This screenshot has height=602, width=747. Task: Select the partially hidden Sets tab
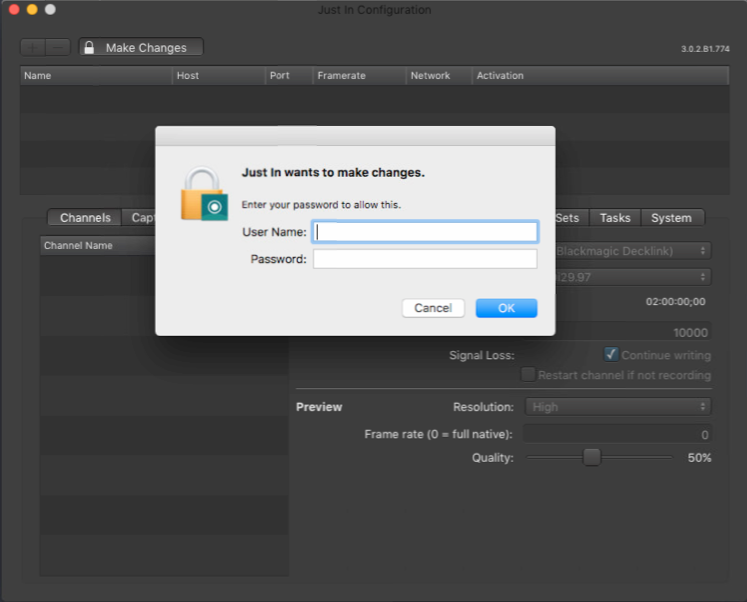coord(572,218)
